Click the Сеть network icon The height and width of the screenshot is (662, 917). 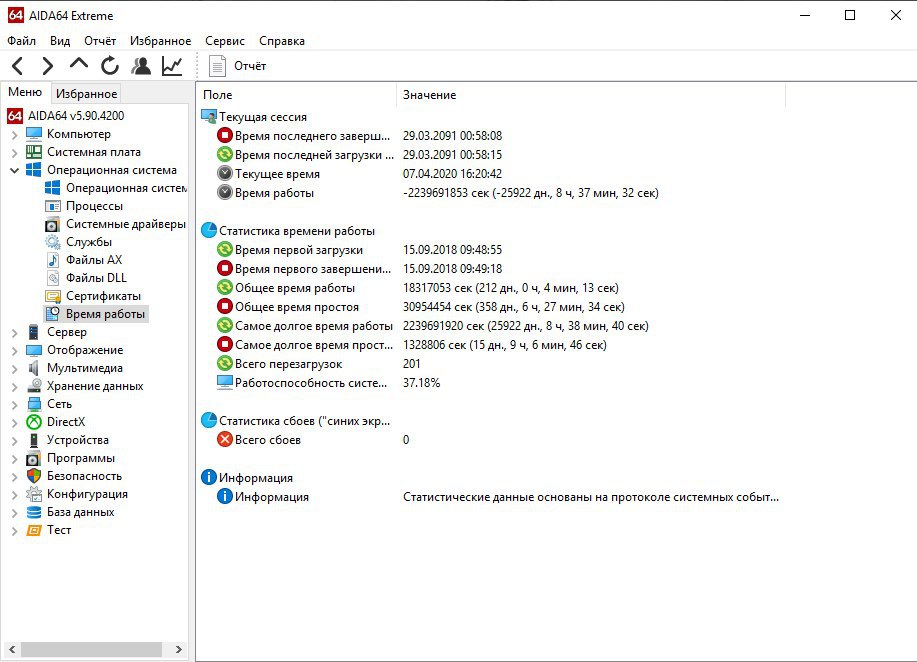[34, 404]
